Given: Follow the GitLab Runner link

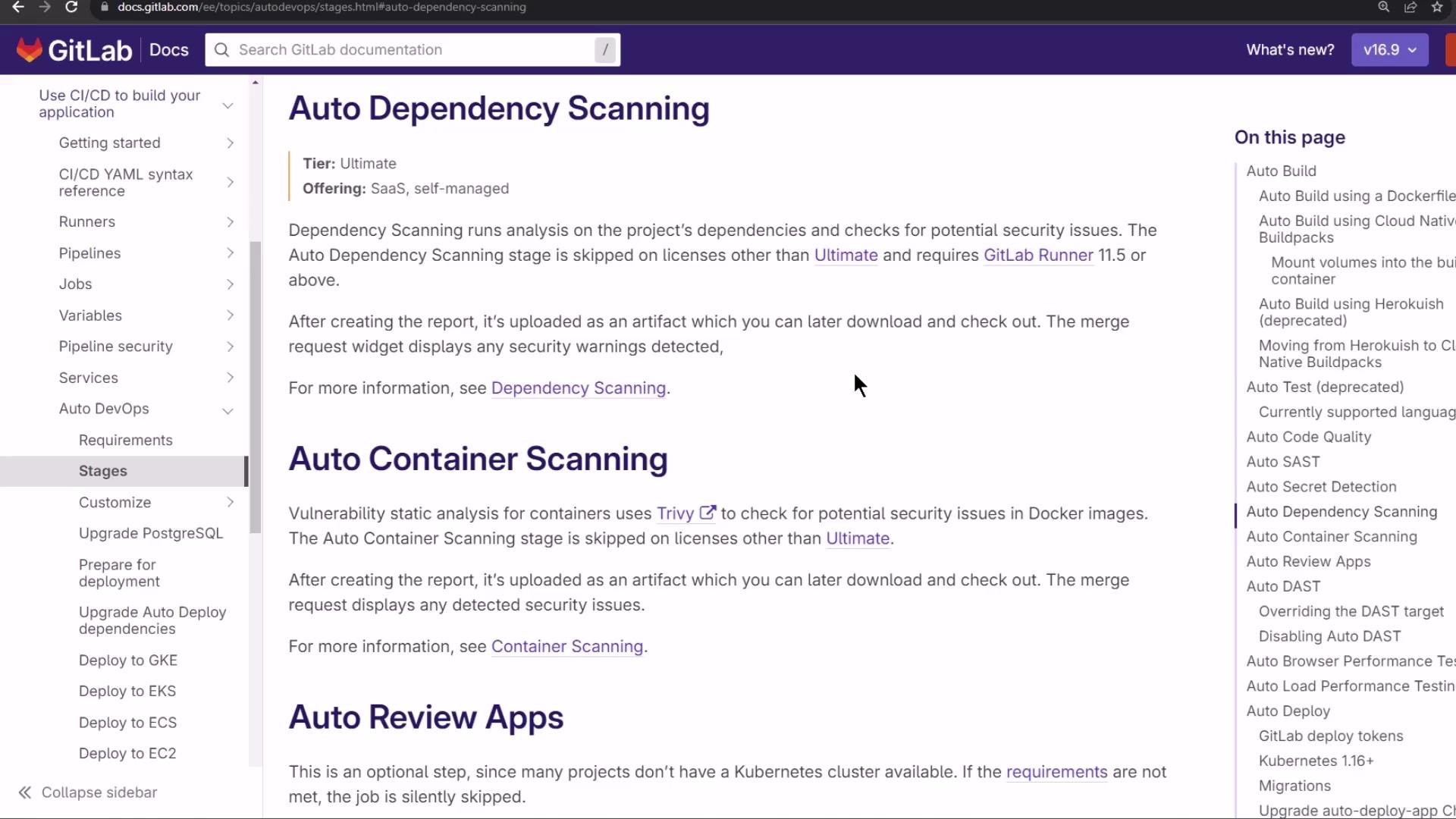Looking at the screenshot, I should pos(1038,256).
